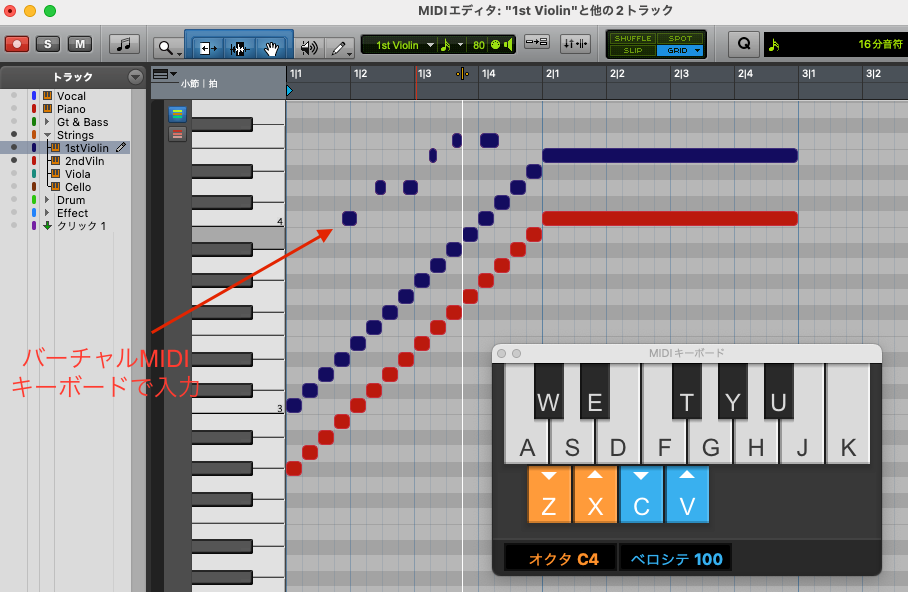
Task: Select the Grabber hand tool
Action: (x=272, y=48)
